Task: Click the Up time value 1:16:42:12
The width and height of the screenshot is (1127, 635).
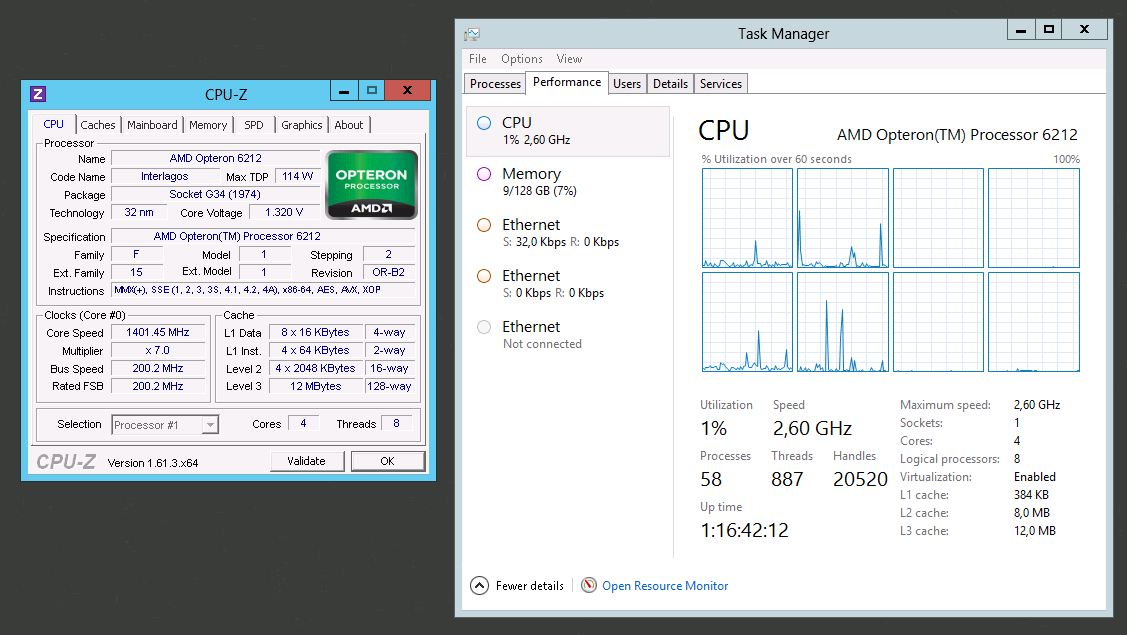Action: (744, 531)
